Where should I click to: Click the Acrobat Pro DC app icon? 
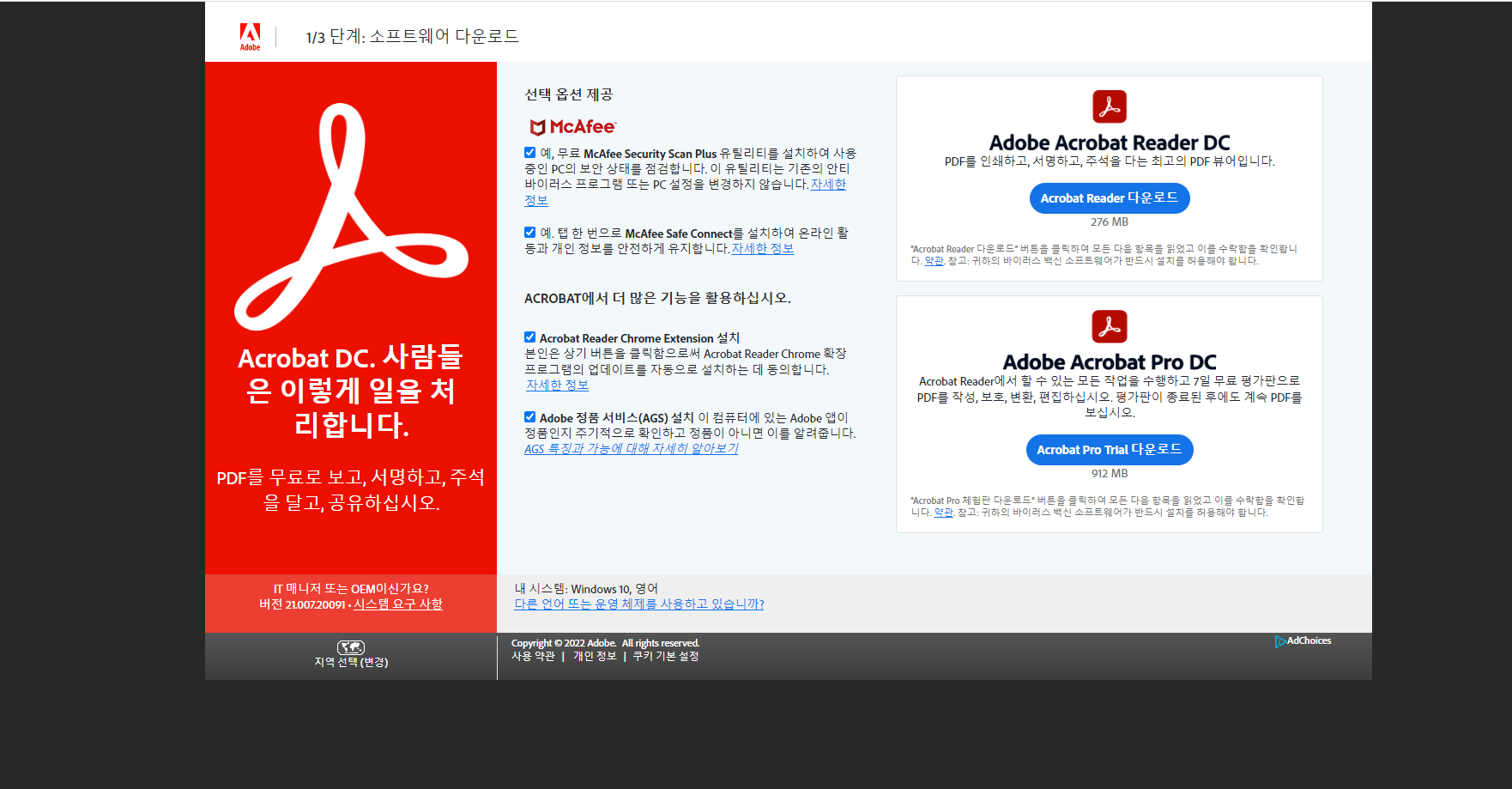(x=1110, y=326)
